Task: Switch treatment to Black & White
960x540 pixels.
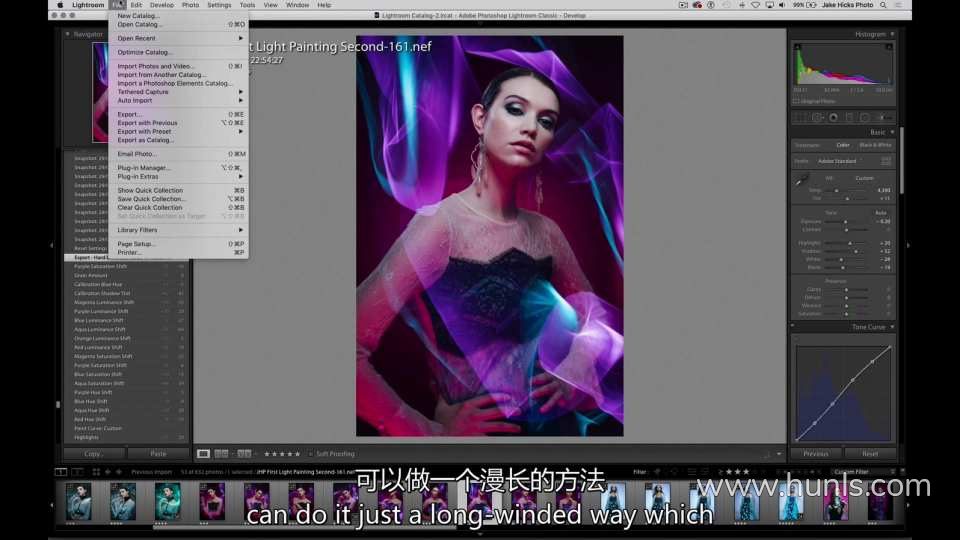Action: click(875, 145)
